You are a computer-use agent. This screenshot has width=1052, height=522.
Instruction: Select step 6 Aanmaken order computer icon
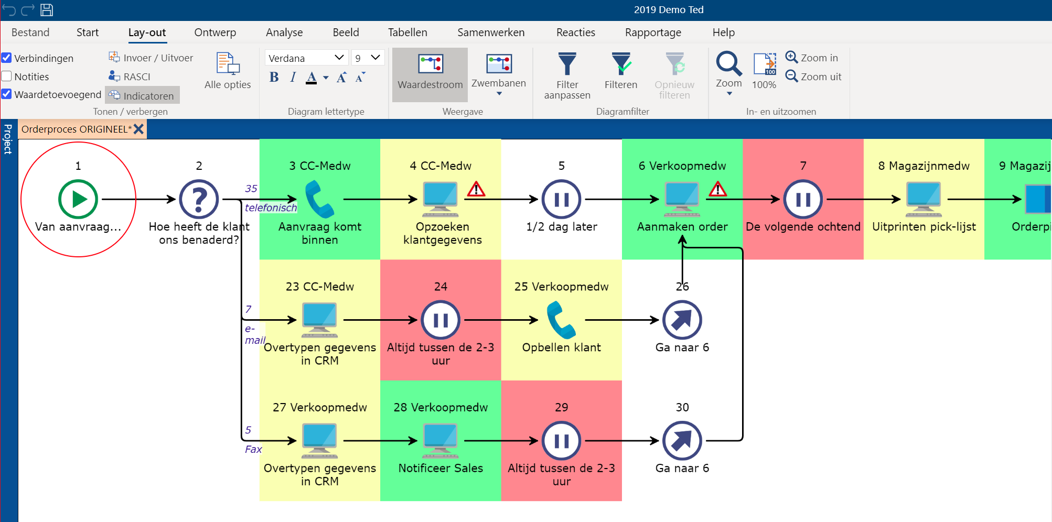682,199
